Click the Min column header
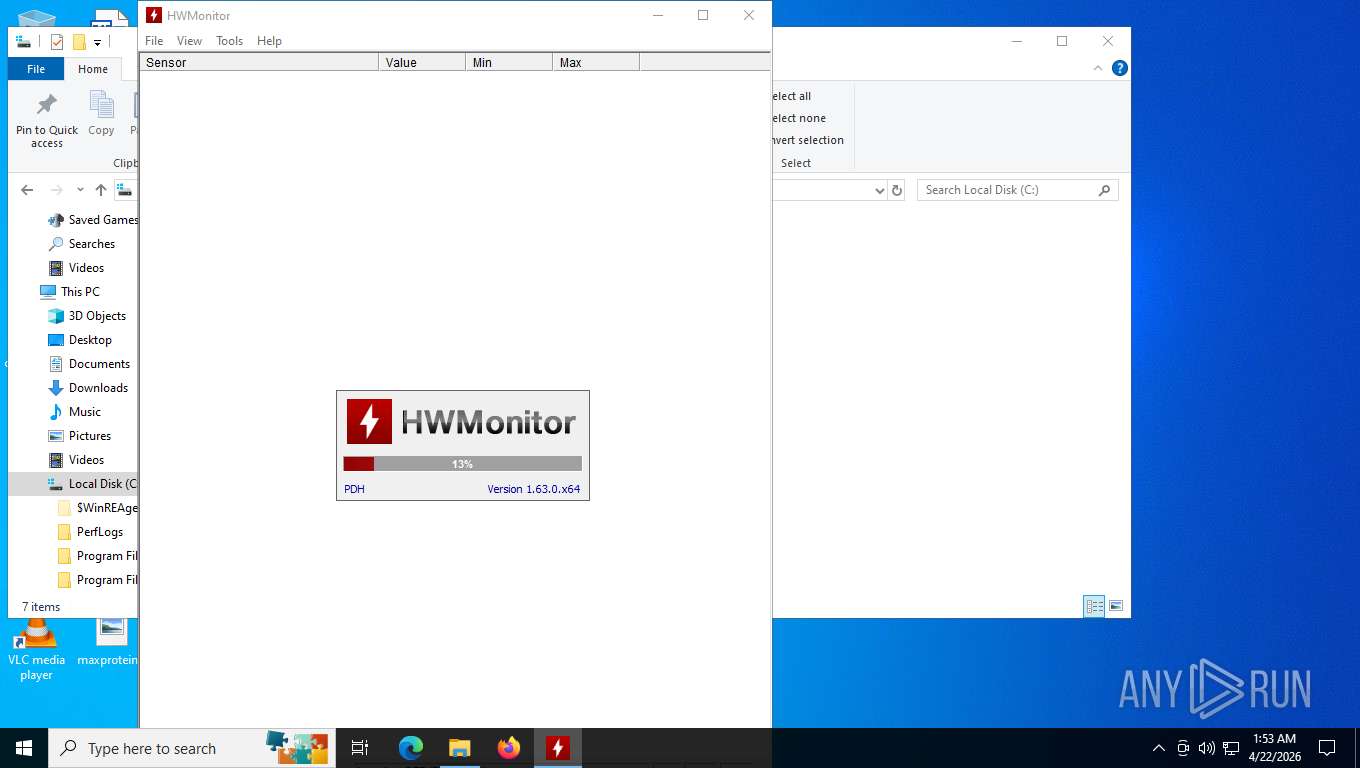1360x768 pixels. click(509, 62)
